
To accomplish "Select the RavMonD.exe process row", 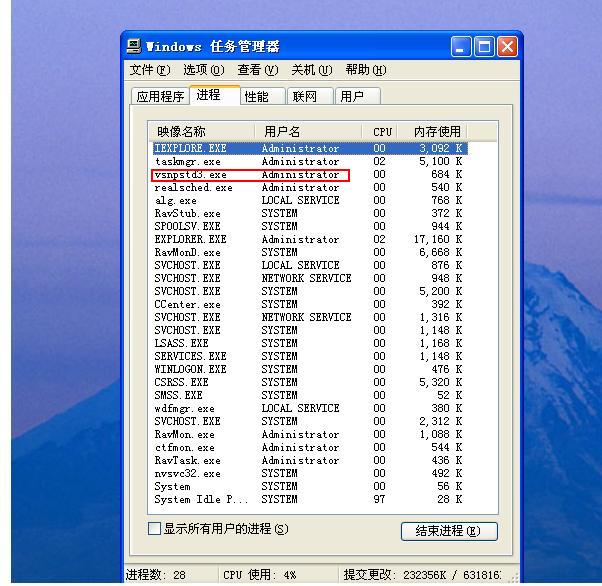I will click(x=310, y=252).
